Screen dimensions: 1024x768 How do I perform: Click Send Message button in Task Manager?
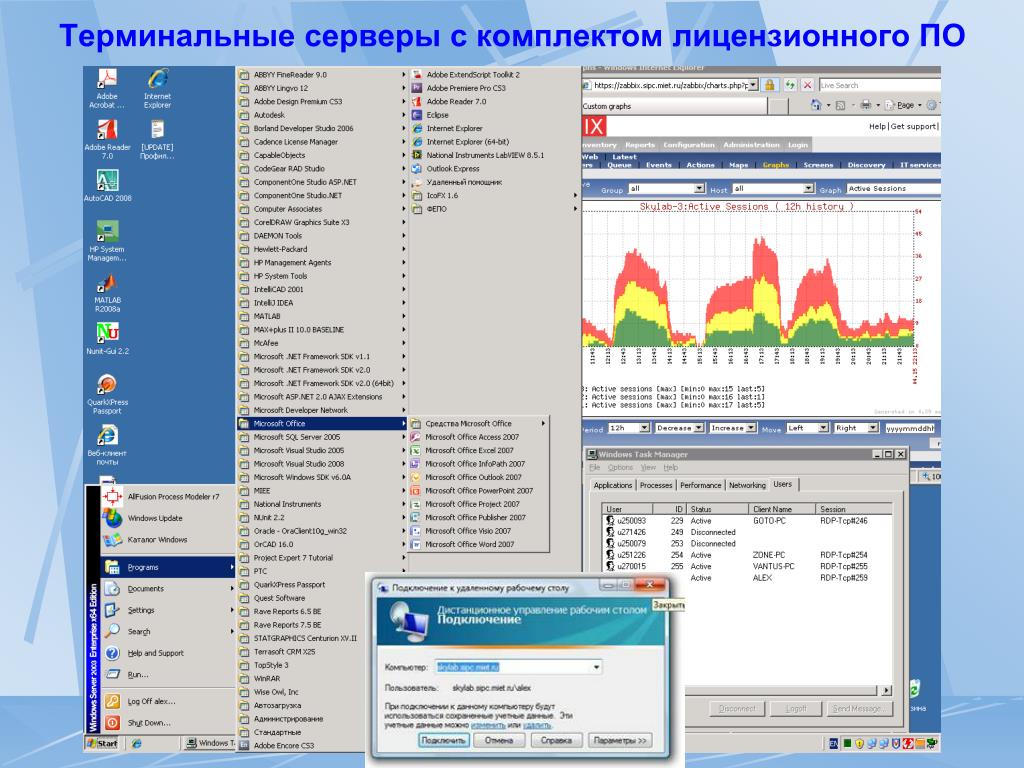click(859, 709)
